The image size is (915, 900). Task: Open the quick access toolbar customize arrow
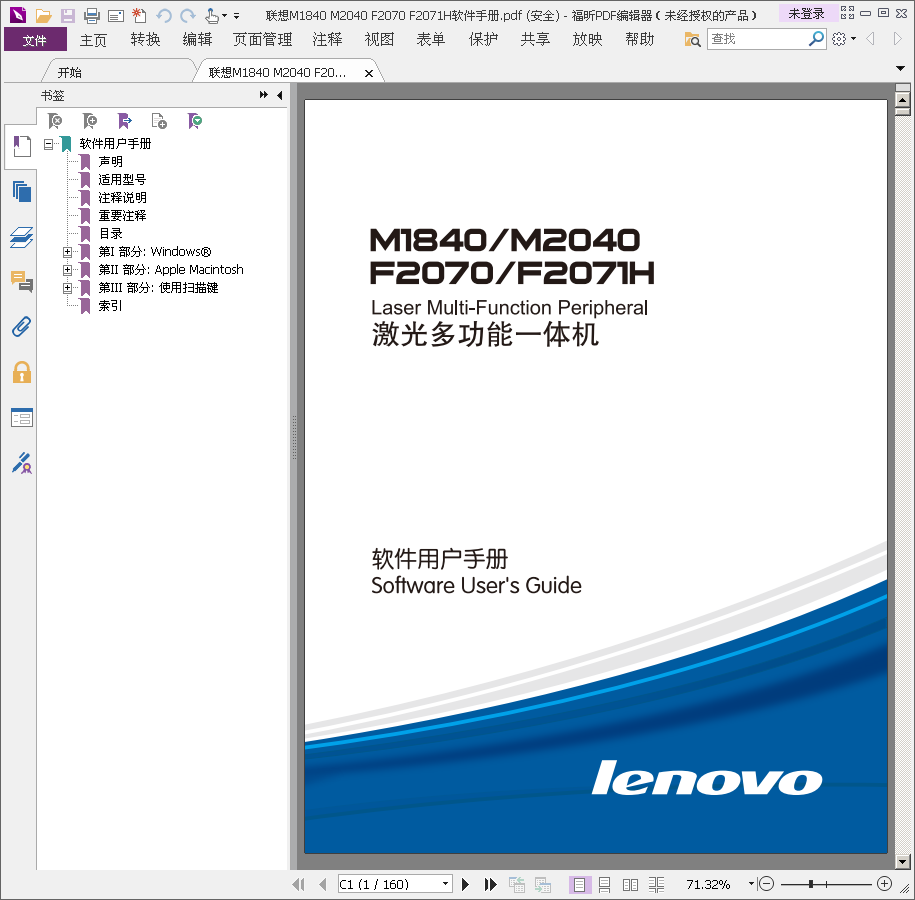click(236, 16)
